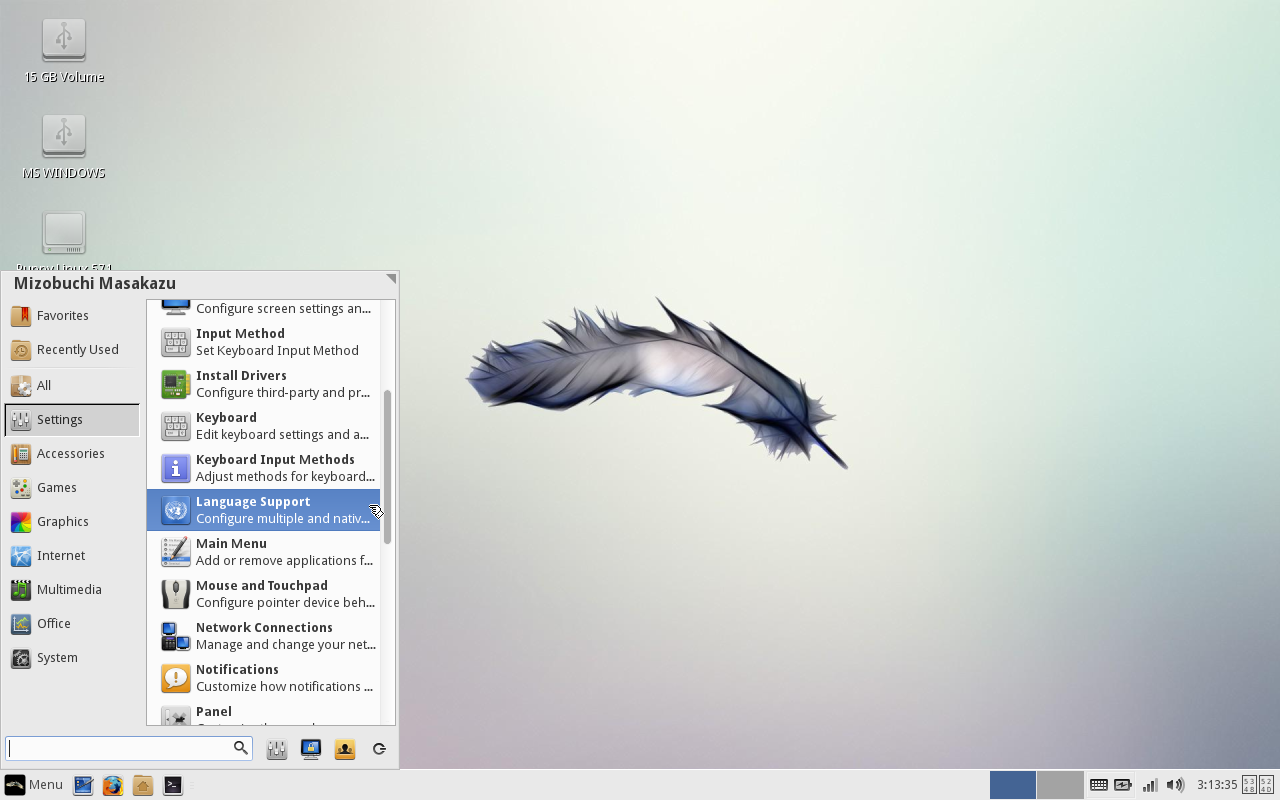Viewport: 1280px width, 800px height.
Task: Launch Firefox from the taskbar
Action: pyautogui.click(x=113, y=785)
